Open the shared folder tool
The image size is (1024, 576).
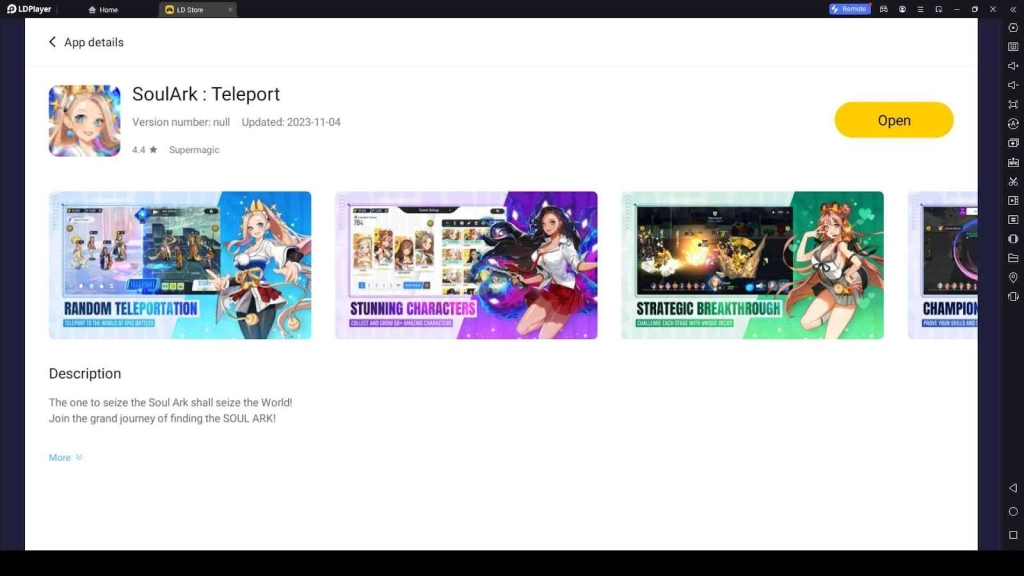click(x=1013, y=257)
